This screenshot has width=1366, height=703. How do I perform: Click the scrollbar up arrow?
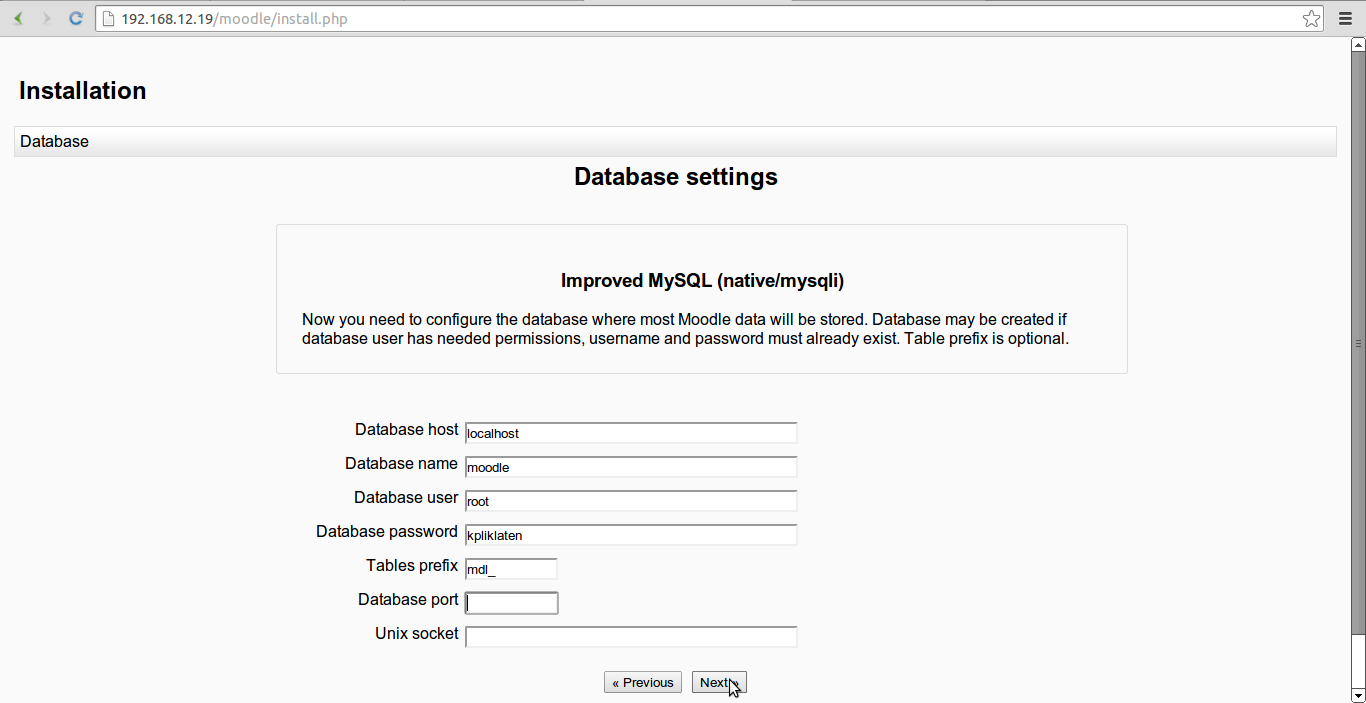(1358, 44)
